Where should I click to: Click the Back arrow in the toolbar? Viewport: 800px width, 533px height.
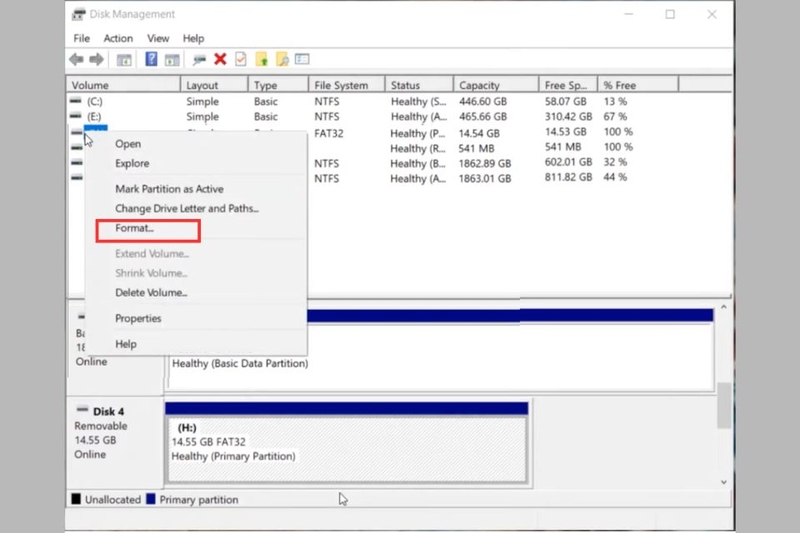77,60
